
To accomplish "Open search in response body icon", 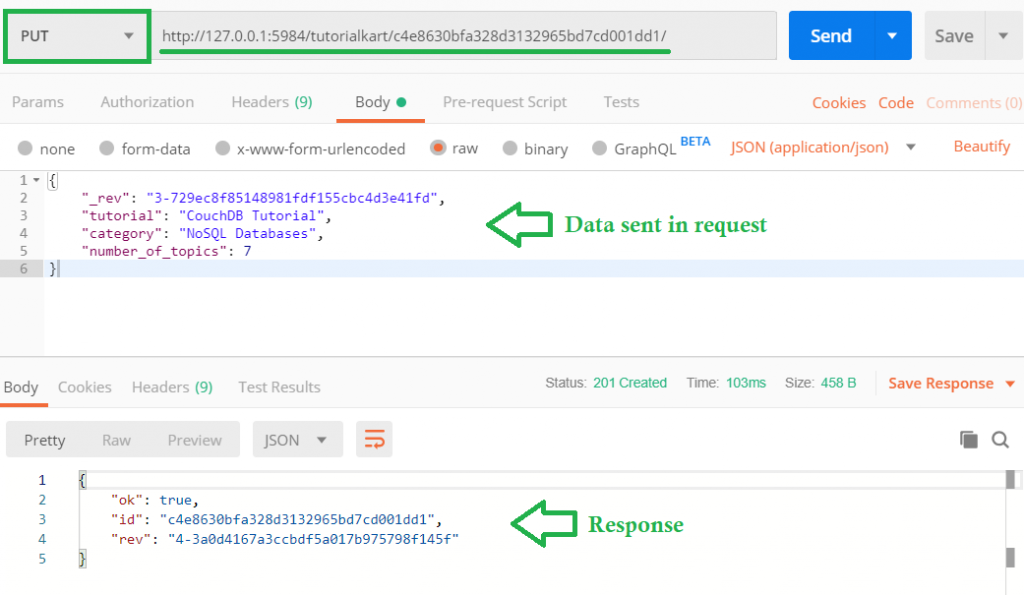I will click(x=1000, y=440).
